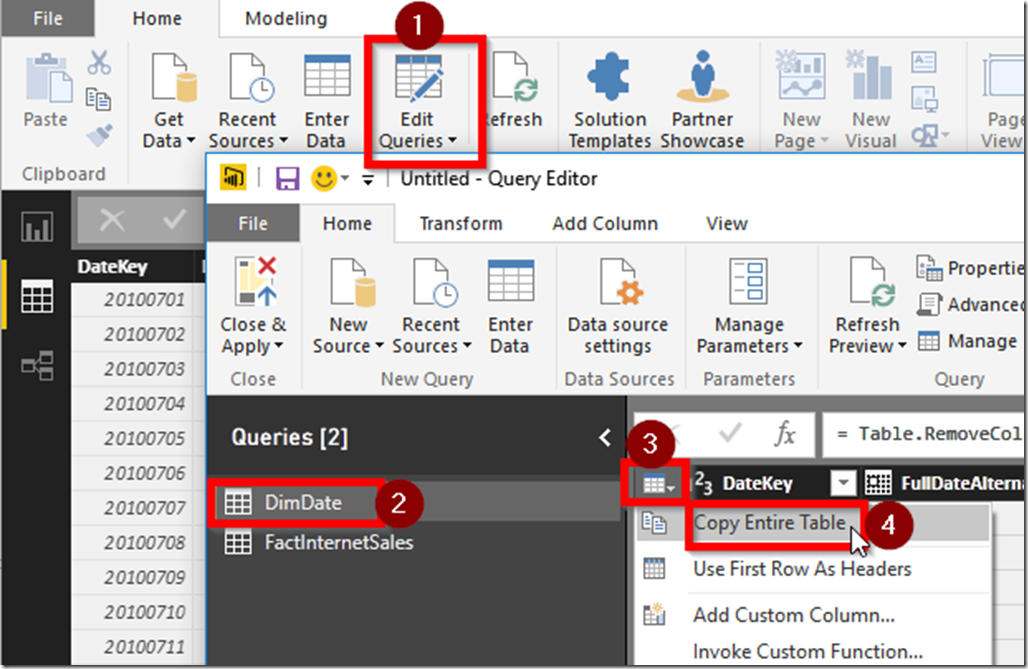This screenshot has width=1028, height=669.
Task: Select Modeling tab in main window
Action: (x=286, y=18)
